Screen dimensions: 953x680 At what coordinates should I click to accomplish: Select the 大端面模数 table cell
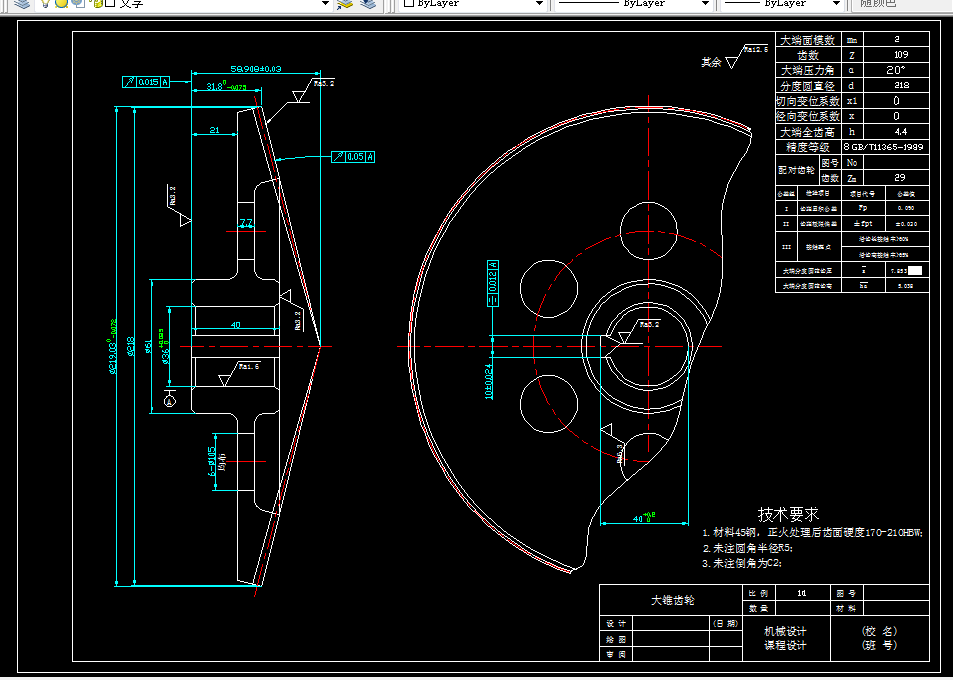coord(808,40)
